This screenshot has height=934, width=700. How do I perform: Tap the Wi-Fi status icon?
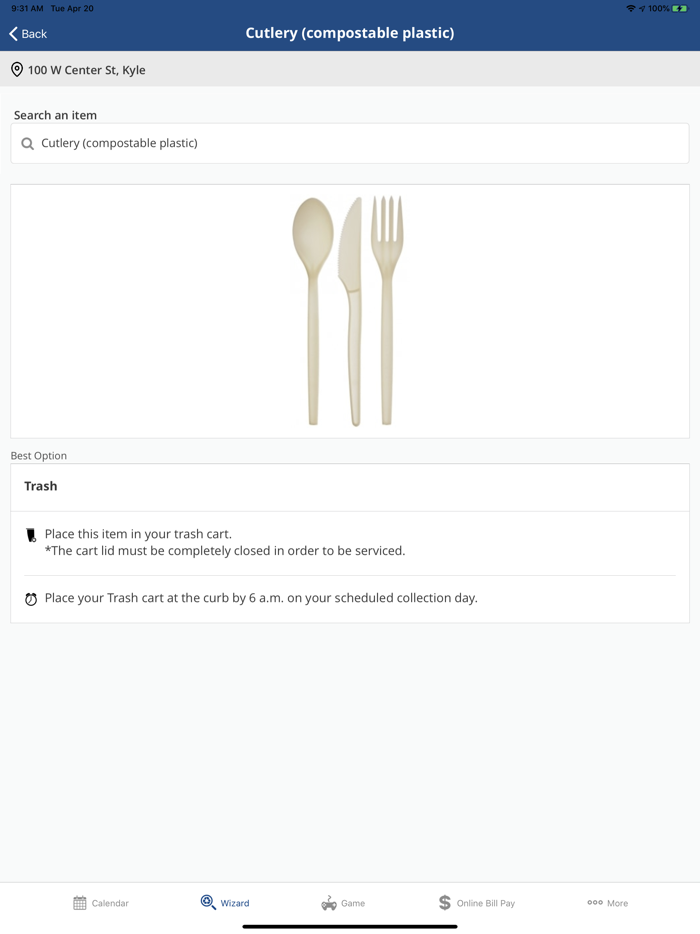[630, 8]
